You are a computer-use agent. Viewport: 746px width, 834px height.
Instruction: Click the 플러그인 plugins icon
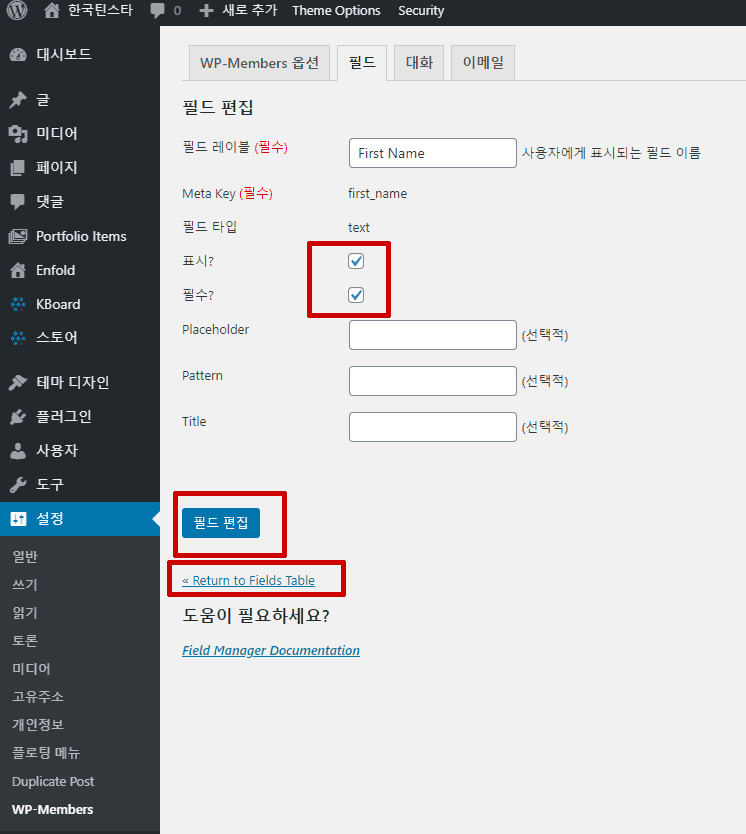[x=18, y=416]
